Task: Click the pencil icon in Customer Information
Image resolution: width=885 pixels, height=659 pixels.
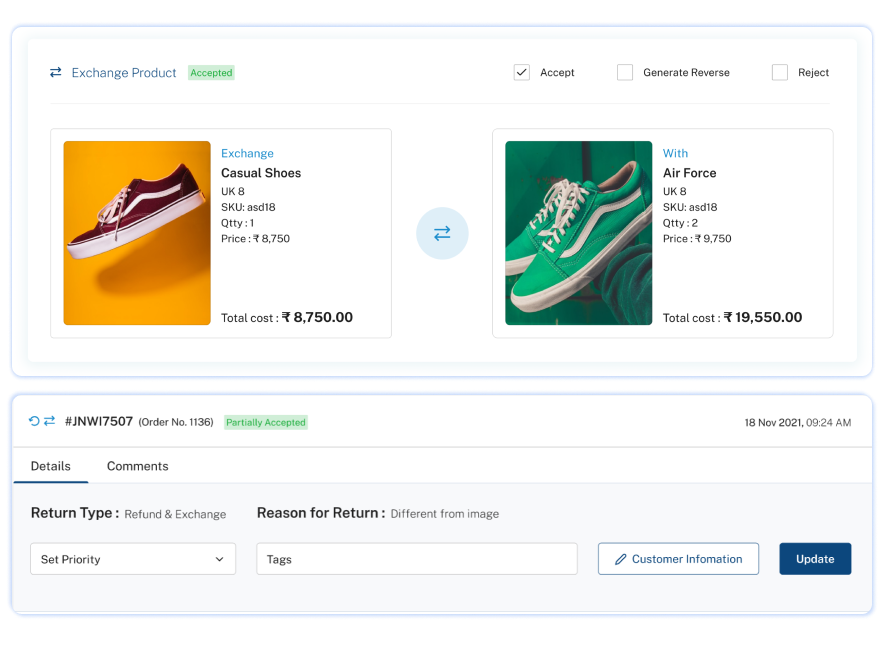Action: click(x=620, y=559)
